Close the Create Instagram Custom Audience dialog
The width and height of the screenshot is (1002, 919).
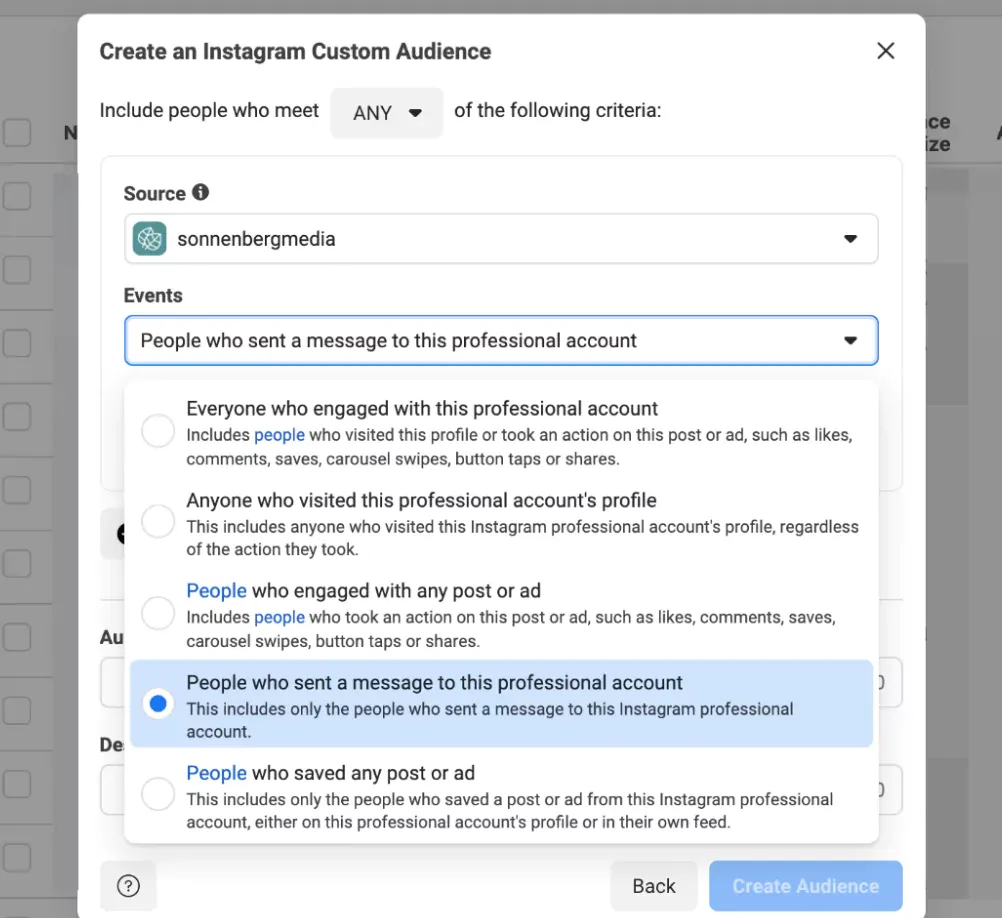[885, 51]
